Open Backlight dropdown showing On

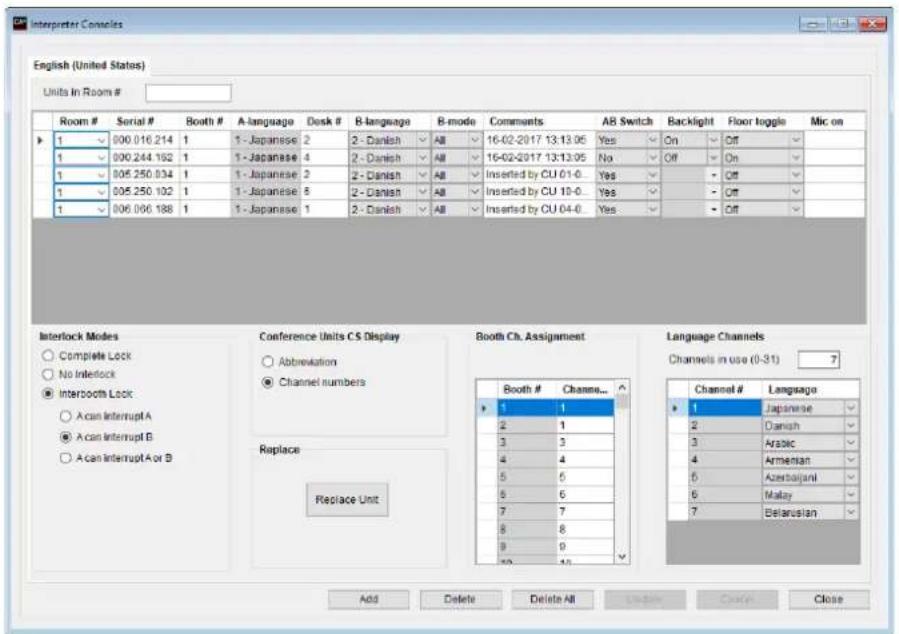tap(713, 140)
